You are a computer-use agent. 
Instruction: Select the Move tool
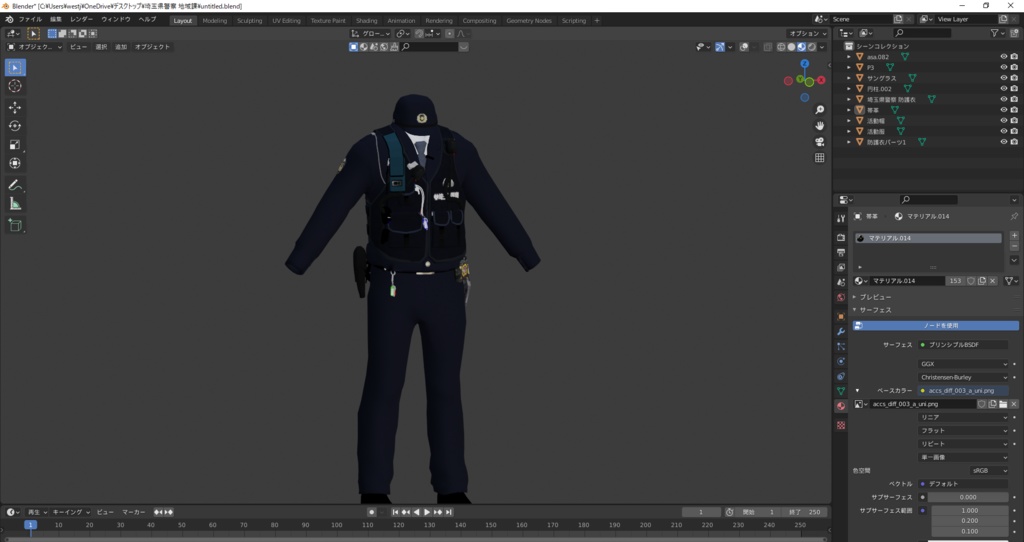click(15, 107)
